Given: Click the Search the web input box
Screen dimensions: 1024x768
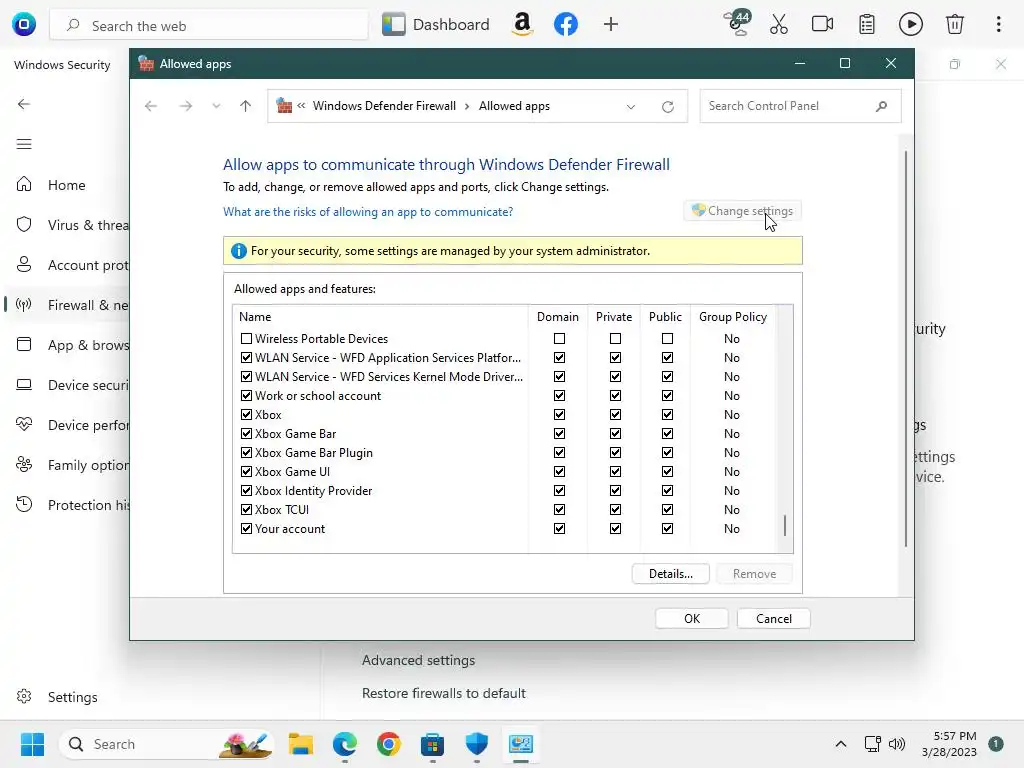Looking at the screenshot, I should 209,25.
